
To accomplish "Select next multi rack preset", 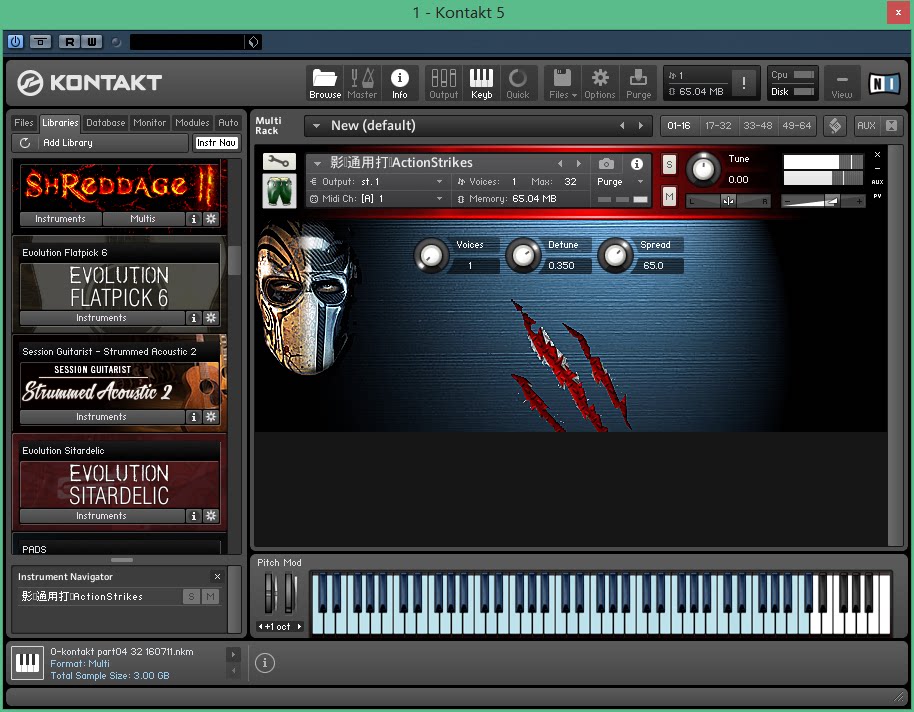I will click(641, 125).
